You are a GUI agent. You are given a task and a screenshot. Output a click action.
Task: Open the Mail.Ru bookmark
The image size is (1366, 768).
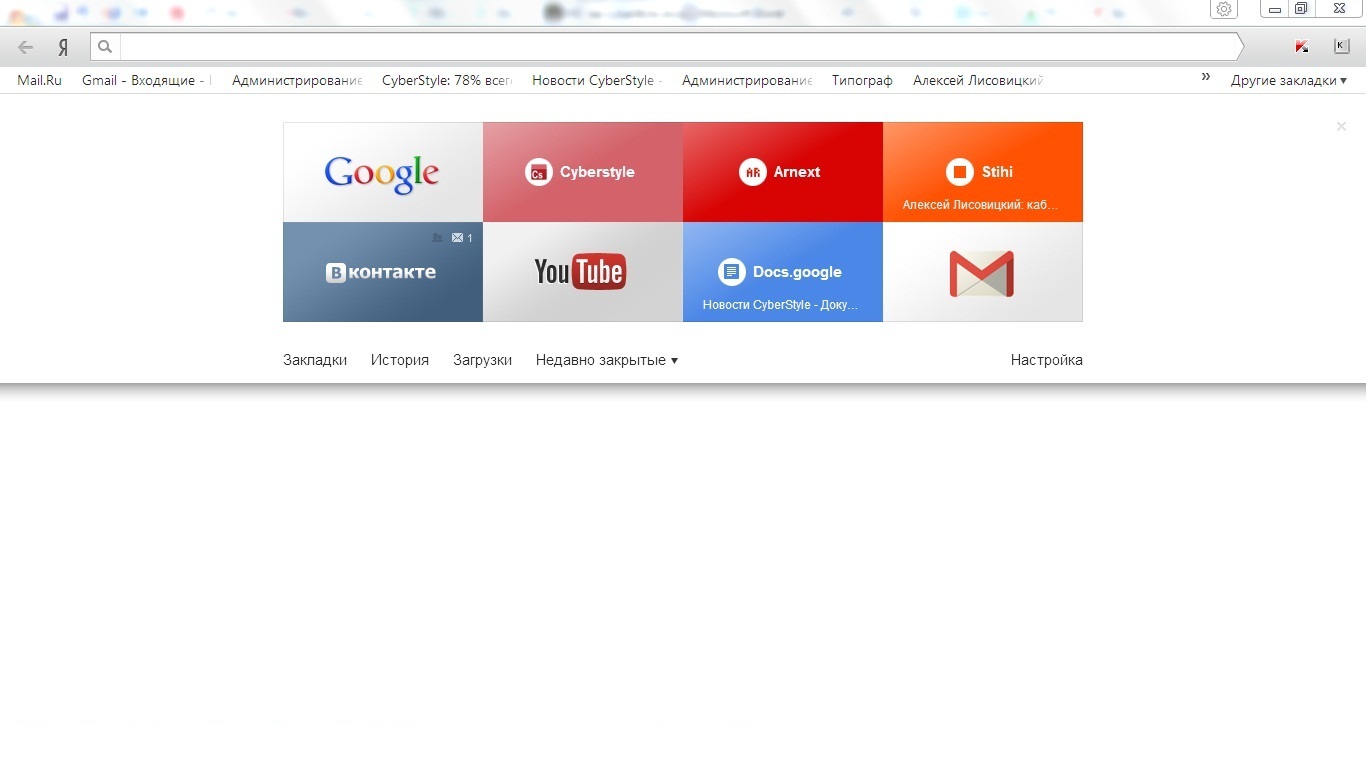point(39,80)
